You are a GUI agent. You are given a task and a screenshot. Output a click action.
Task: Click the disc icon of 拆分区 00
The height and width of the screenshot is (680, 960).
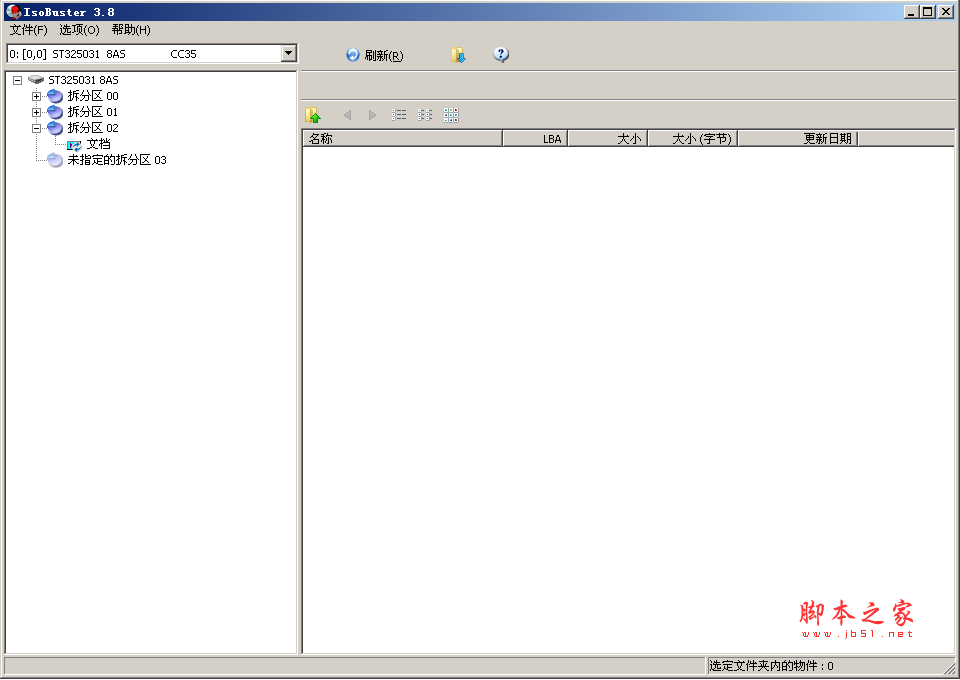tap(55, 96)
